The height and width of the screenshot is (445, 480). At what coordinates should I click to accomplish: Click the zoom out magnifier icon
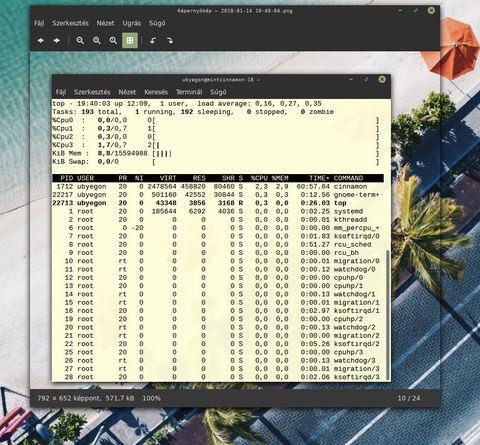pos(97,41)
